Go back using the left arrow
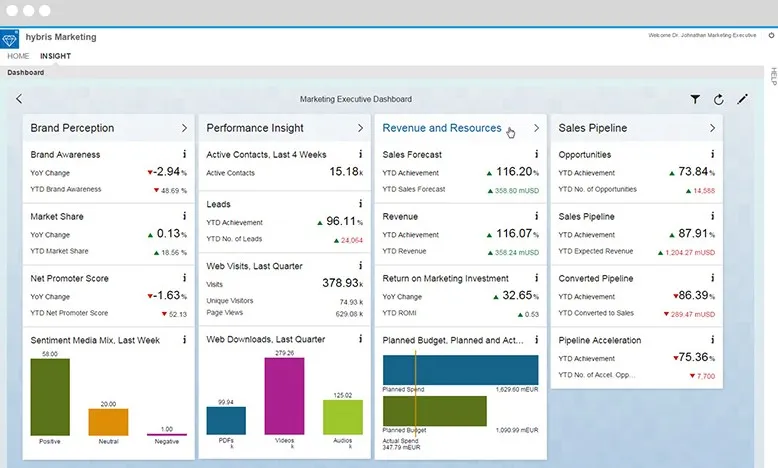778x468 pixels. (x=19, y=99)
